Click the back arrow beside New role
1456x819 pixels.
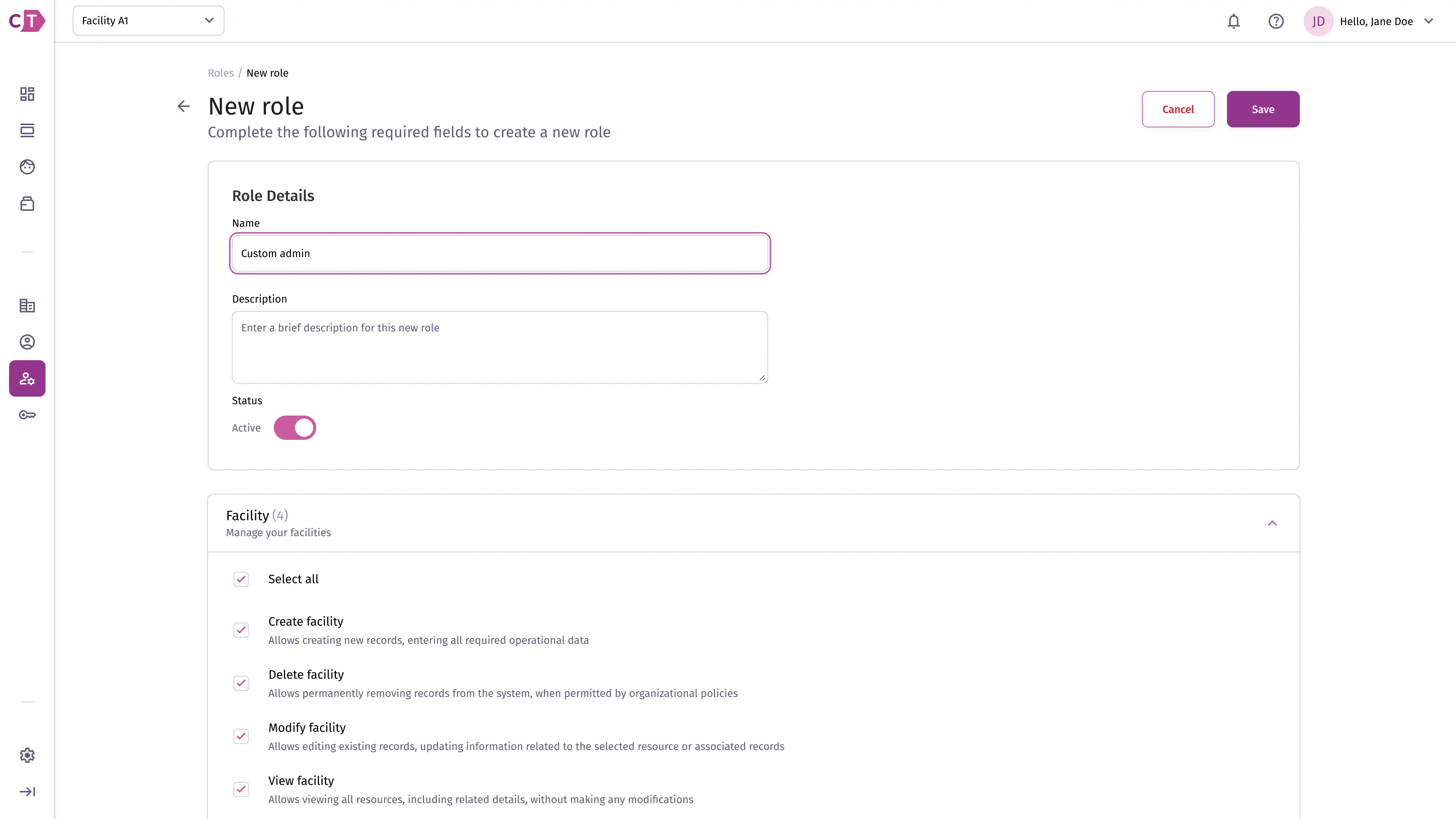point(183,106)
